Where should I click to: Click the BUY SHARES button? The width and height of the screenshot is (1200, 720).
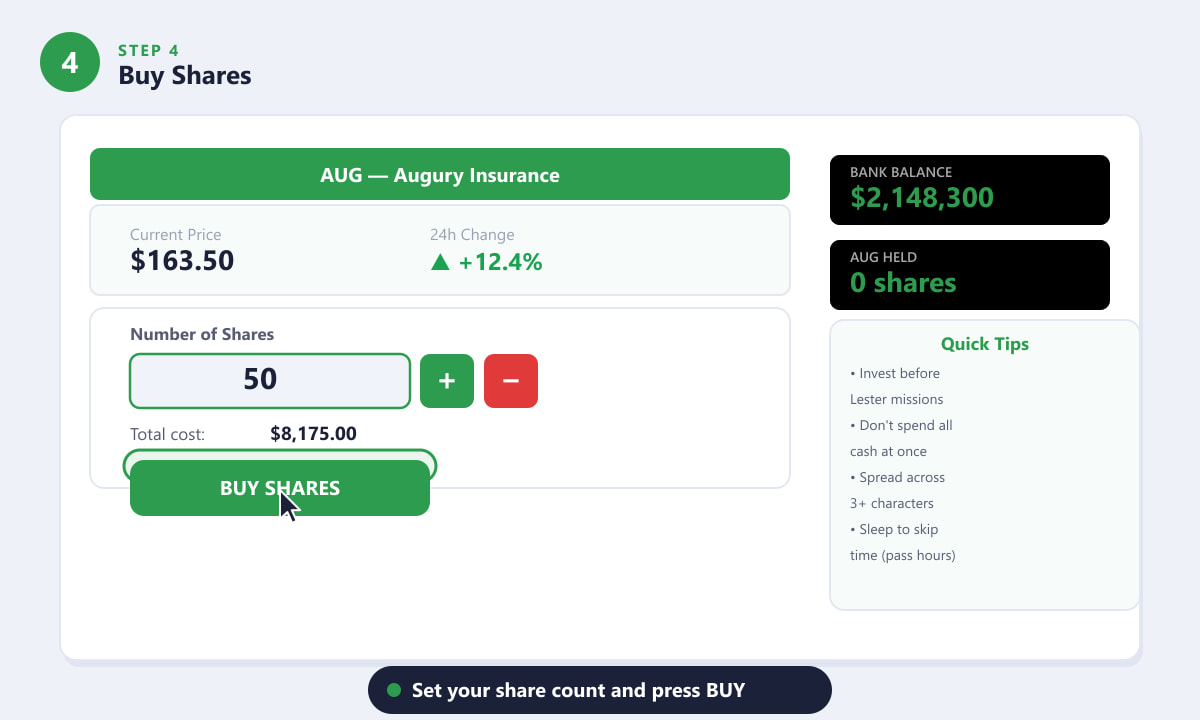[280, 488]
